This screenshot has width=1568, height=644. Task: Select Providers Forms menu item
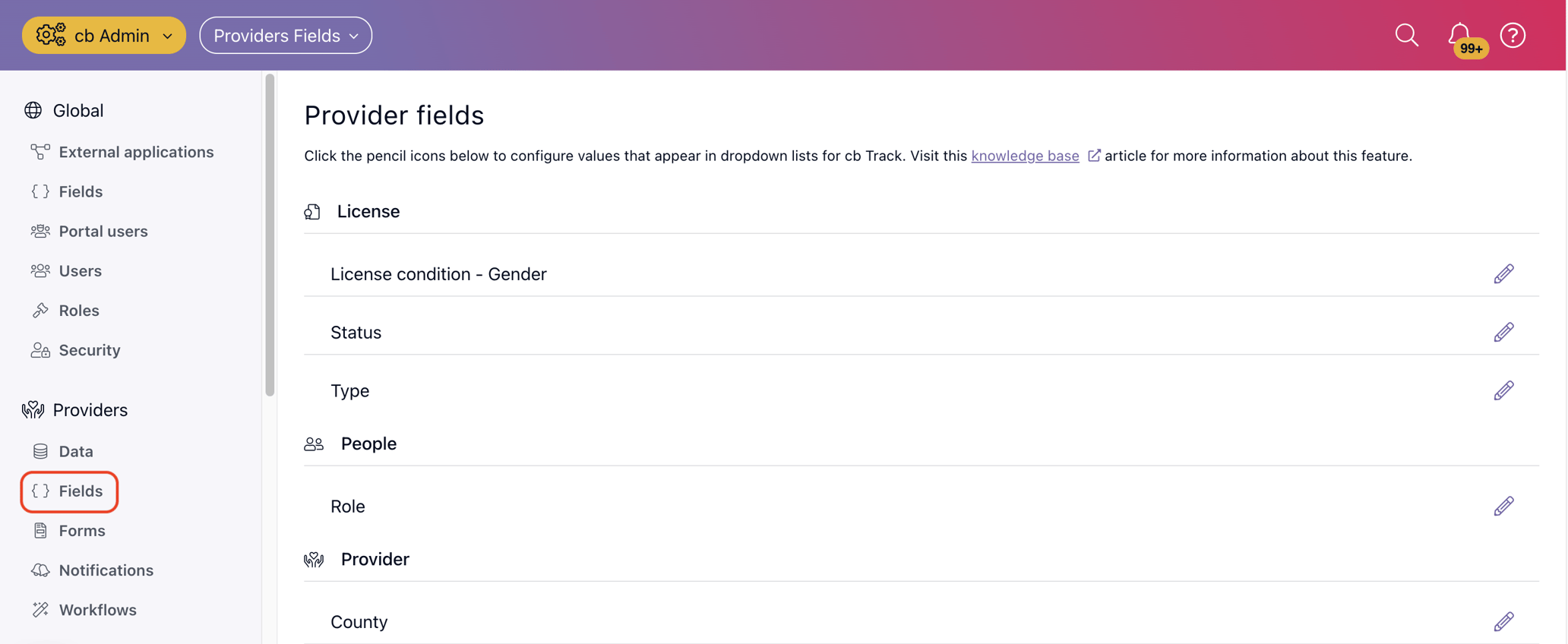82,531
